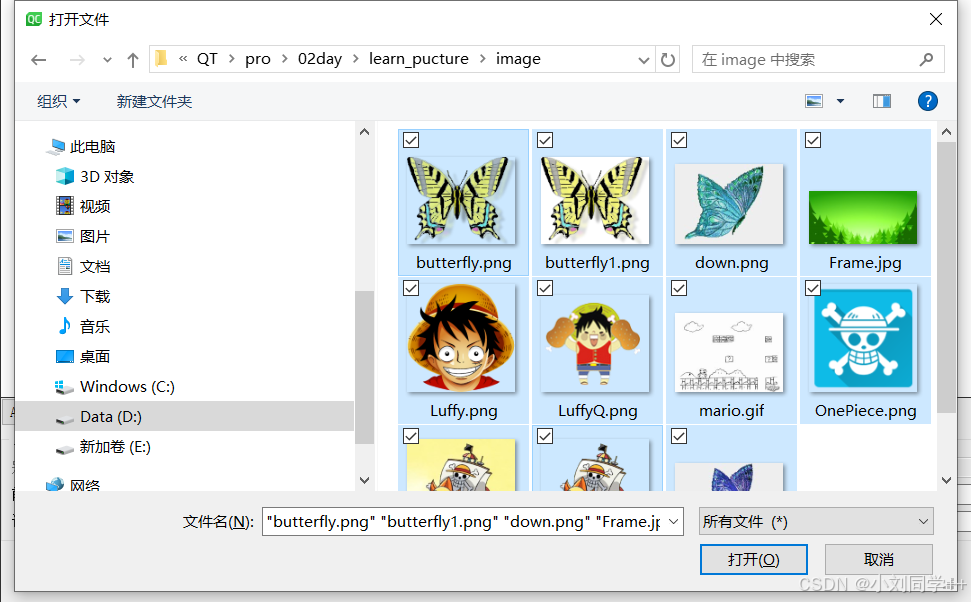Go back with the left arrow icon
Viewport: 971px width, 602px height.
point(38,60)
